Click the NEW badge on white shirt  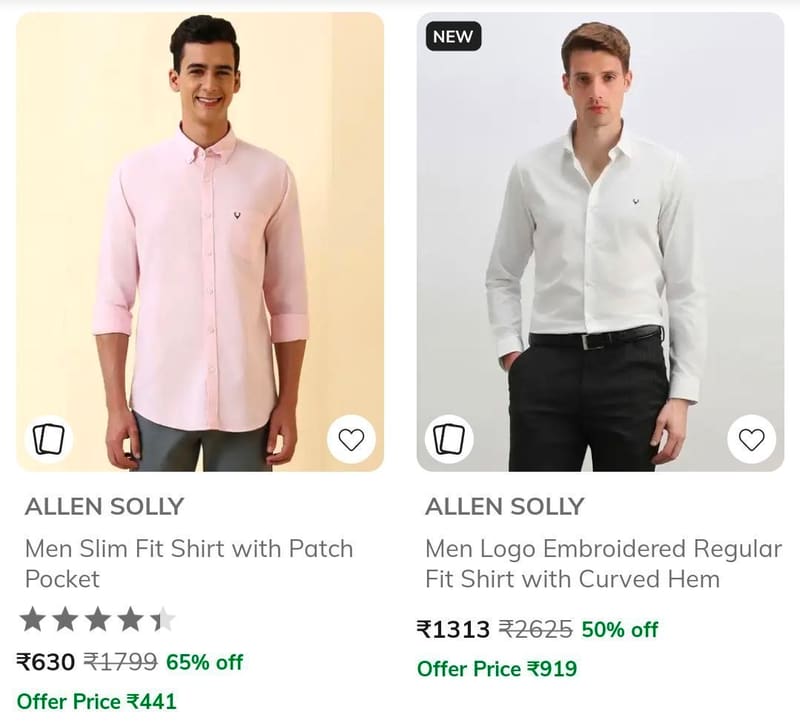coord(453,36)
